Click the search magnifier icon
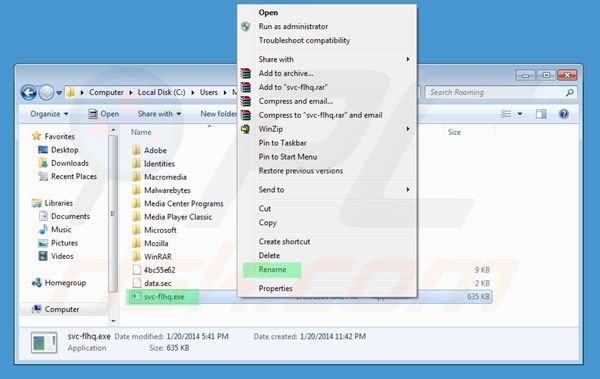Screen dimensions: 600x379 570,92
